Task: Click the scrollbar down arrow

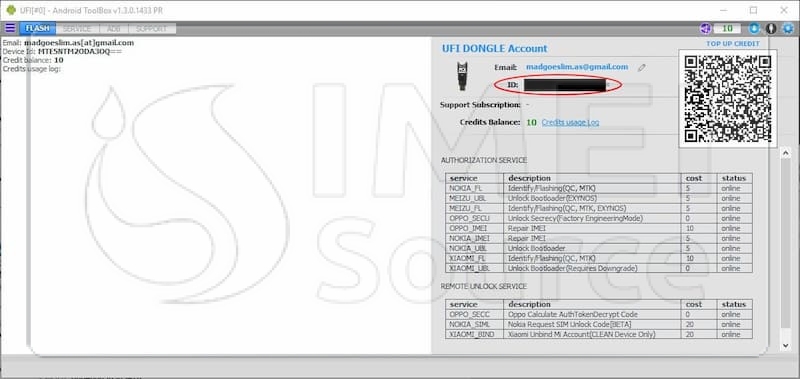Action: click(x=786, y=345)
